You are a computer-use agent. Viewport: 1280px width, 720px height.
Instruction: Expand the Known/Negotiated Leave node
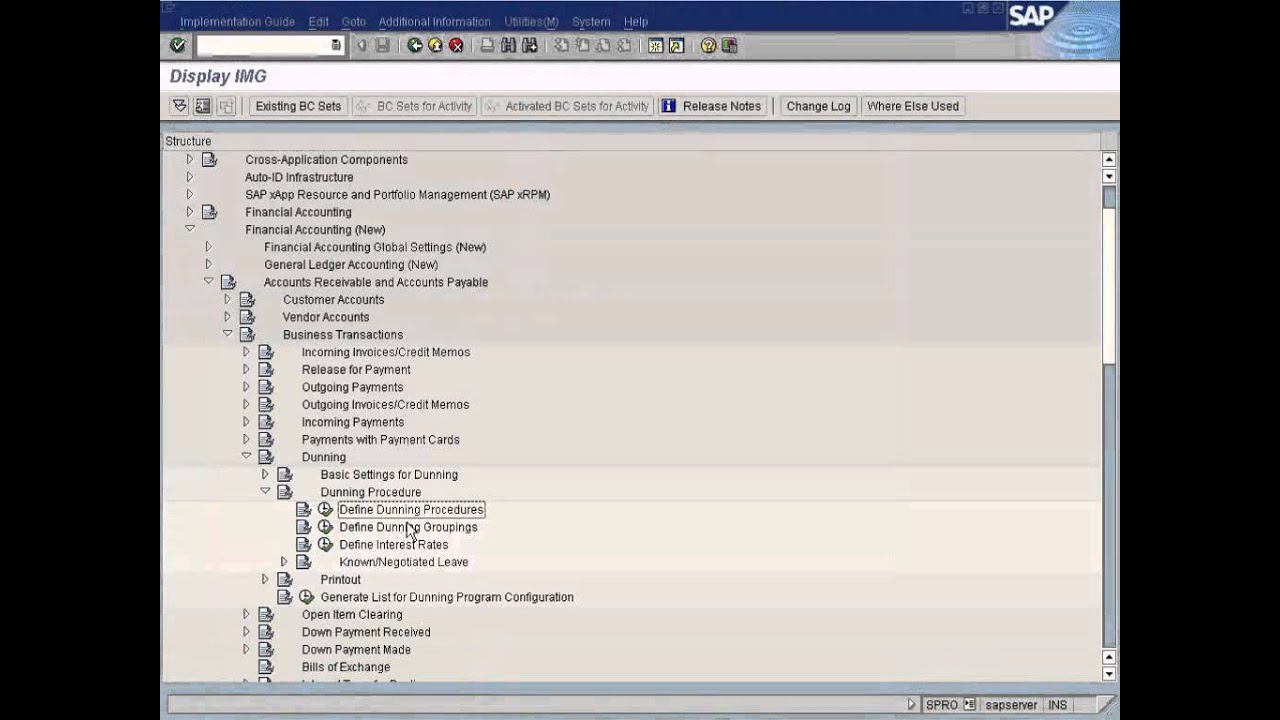tap(284, 562)
